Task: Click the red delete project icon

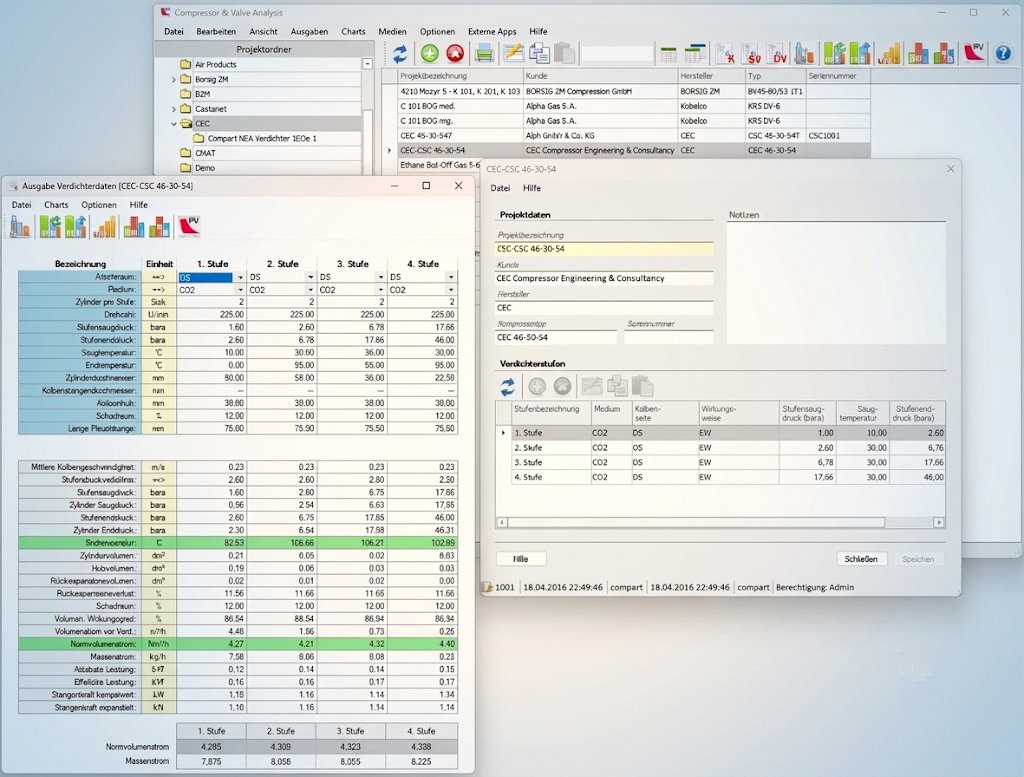Action: 455,54
